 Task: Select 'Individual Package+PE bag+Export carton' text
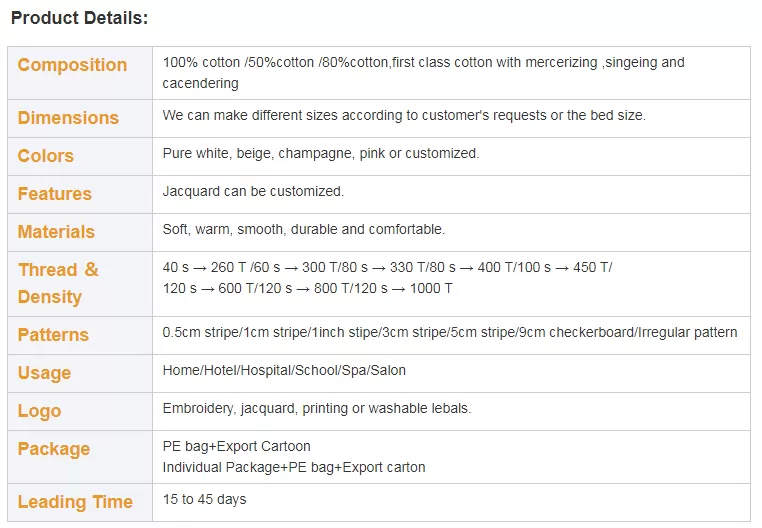[294, 467]
